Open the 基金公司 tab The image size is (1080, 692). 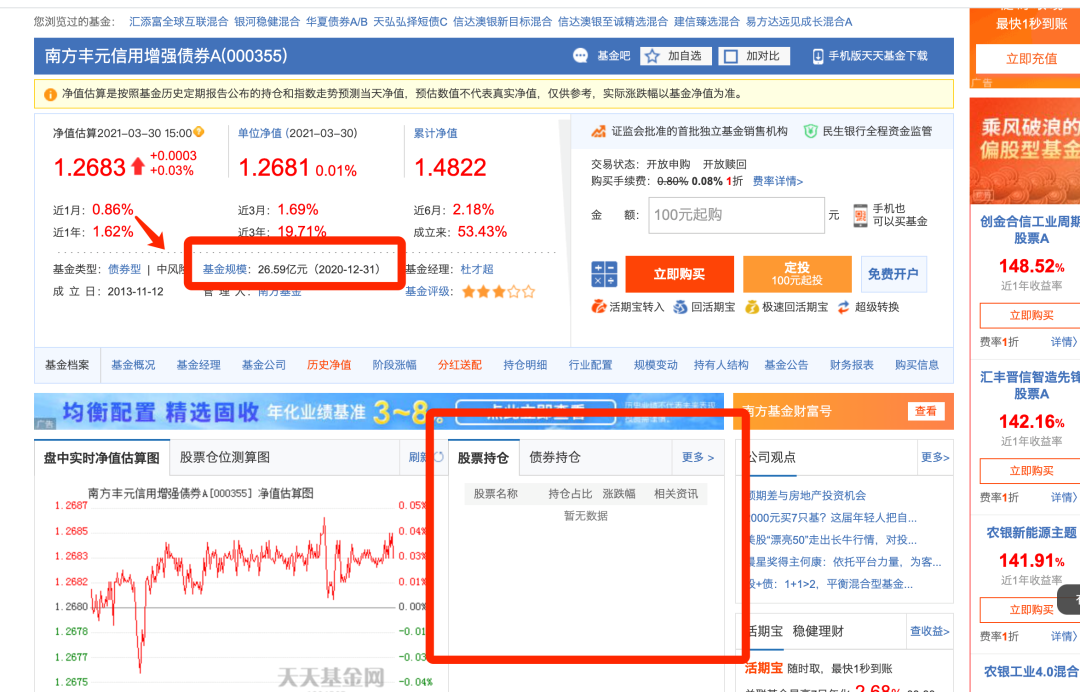click(264, 365)
